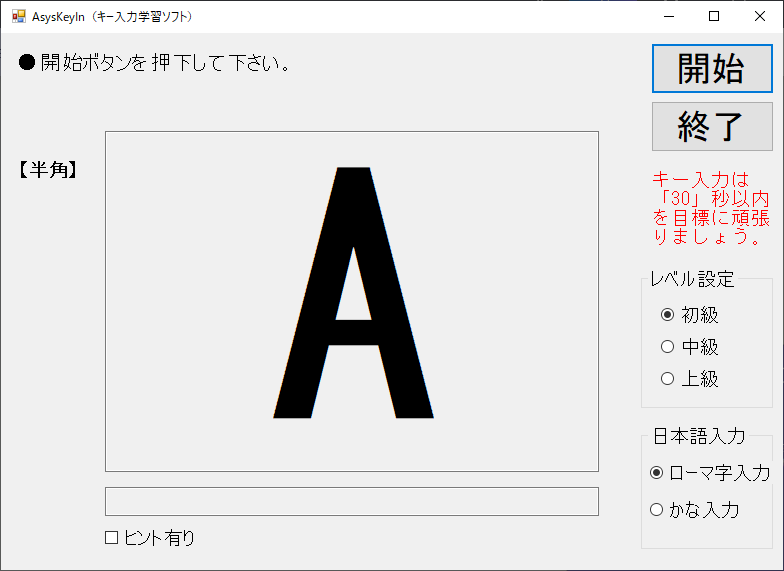Image resolution: width=784 pixels, height=571 pixels.
Task: Click the 【半角】 mode label
Action: click(47, 170)
